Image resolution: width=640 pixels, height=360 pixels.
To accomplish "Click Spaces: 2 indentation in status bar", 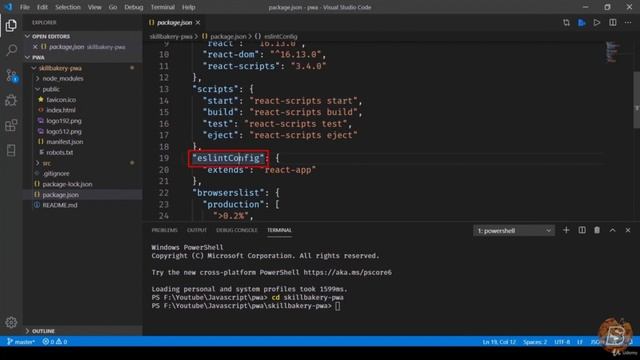I will [x=535, y=342].
